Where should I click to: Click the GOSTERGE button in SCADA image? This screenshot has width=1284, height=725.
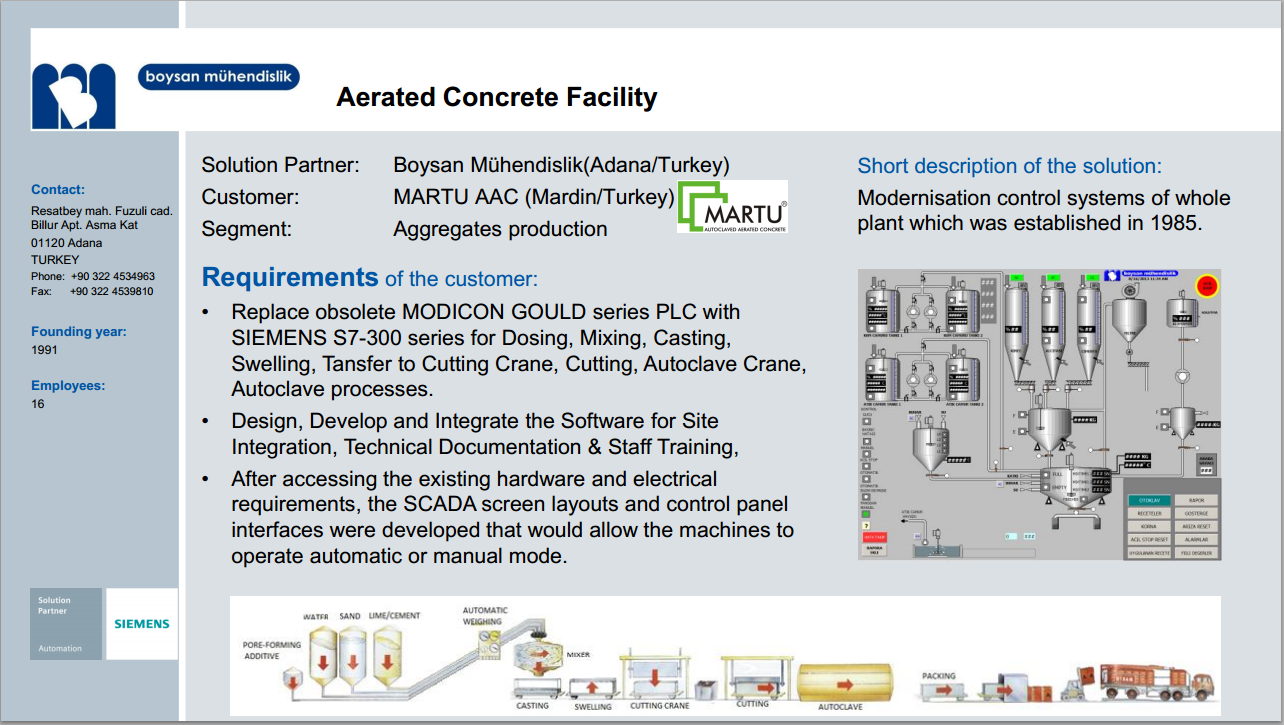(1196, 513)
